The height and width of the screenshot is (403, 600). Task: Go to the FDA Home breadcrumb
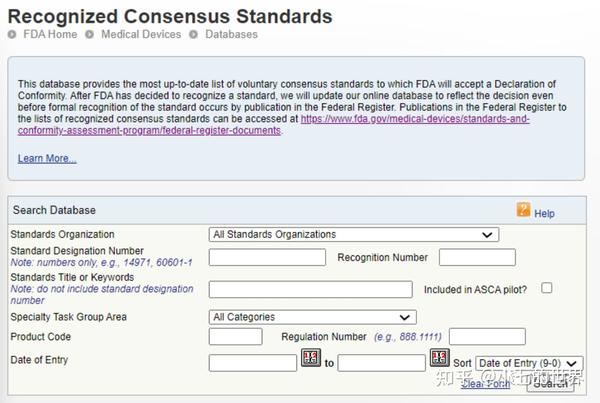49,34
